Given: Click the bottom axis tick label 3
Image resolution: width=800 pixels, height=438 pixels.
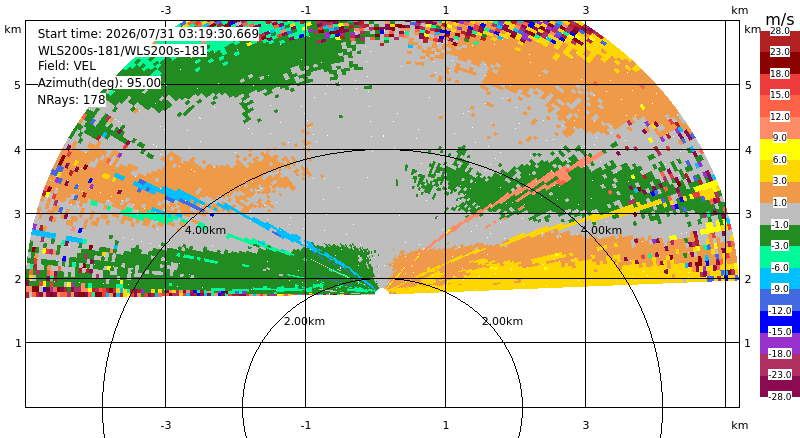Looking at the screenshot, I should (x=586, y=425).
